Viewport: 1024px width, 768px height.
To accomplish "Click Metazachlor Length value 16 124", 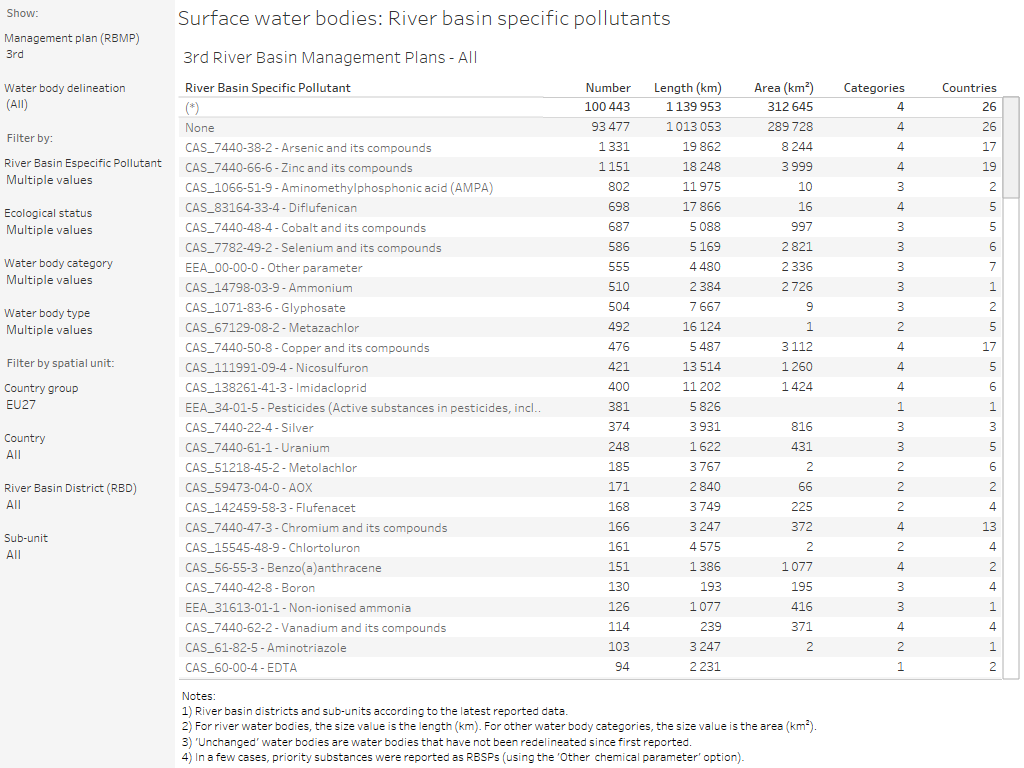I will coord(702,327).
